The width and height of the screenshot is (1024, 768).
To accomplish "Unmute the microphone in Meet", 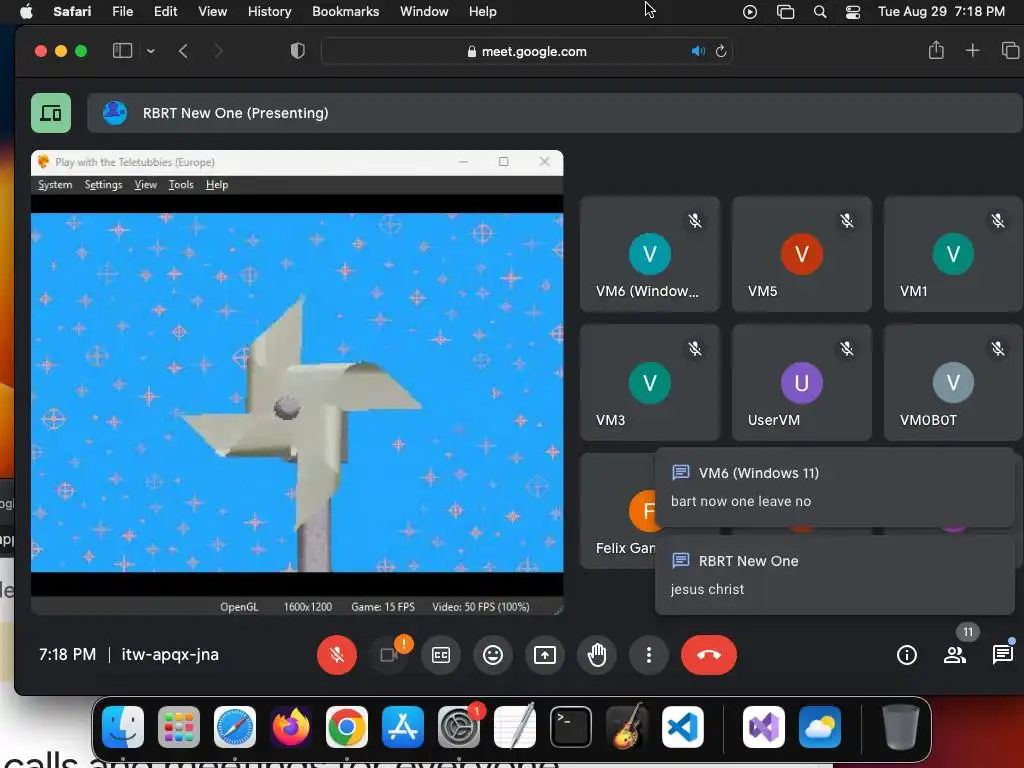I will 337,654.
